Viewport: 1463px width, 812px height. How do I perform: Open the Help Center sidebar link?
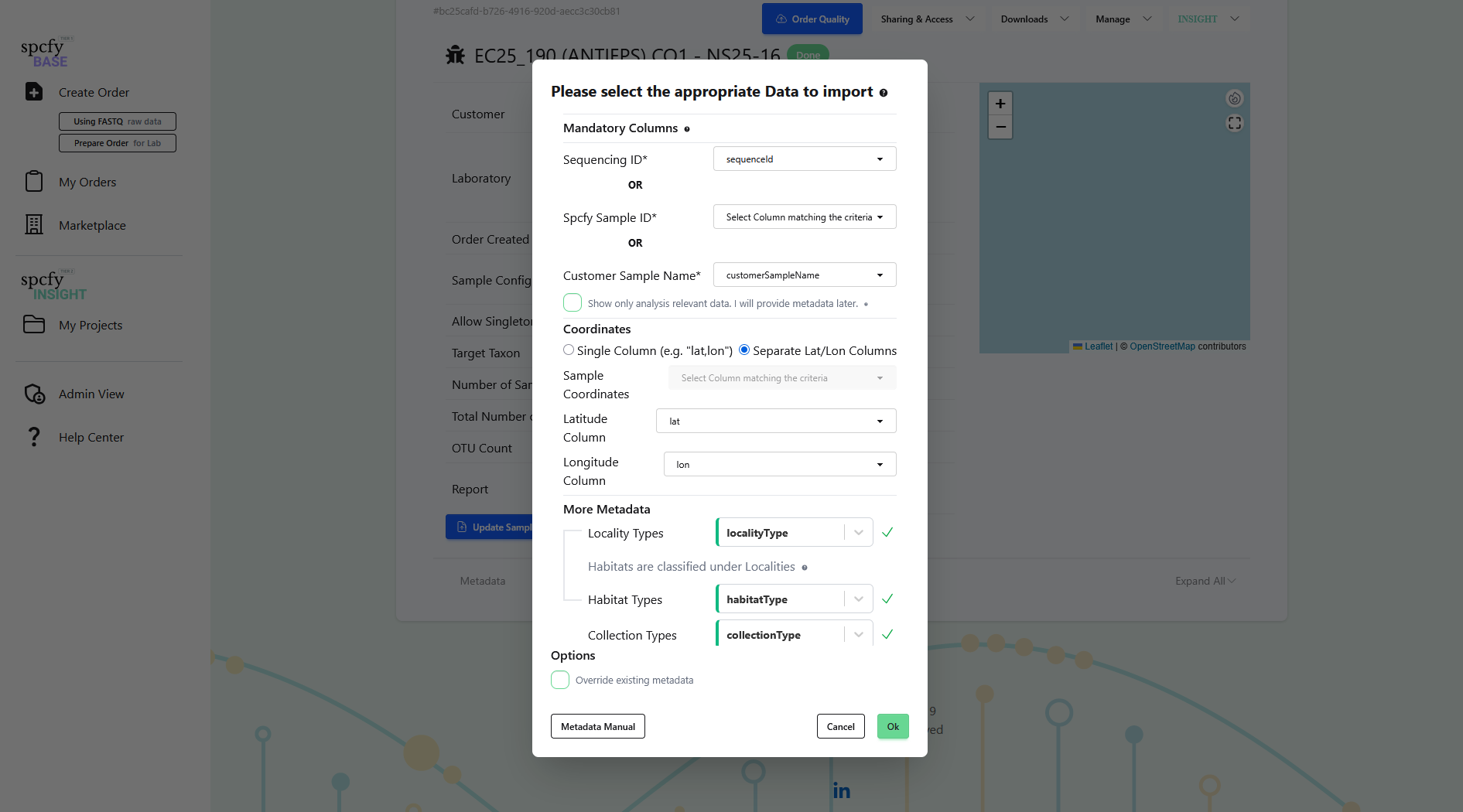click(x=91, y=437)
